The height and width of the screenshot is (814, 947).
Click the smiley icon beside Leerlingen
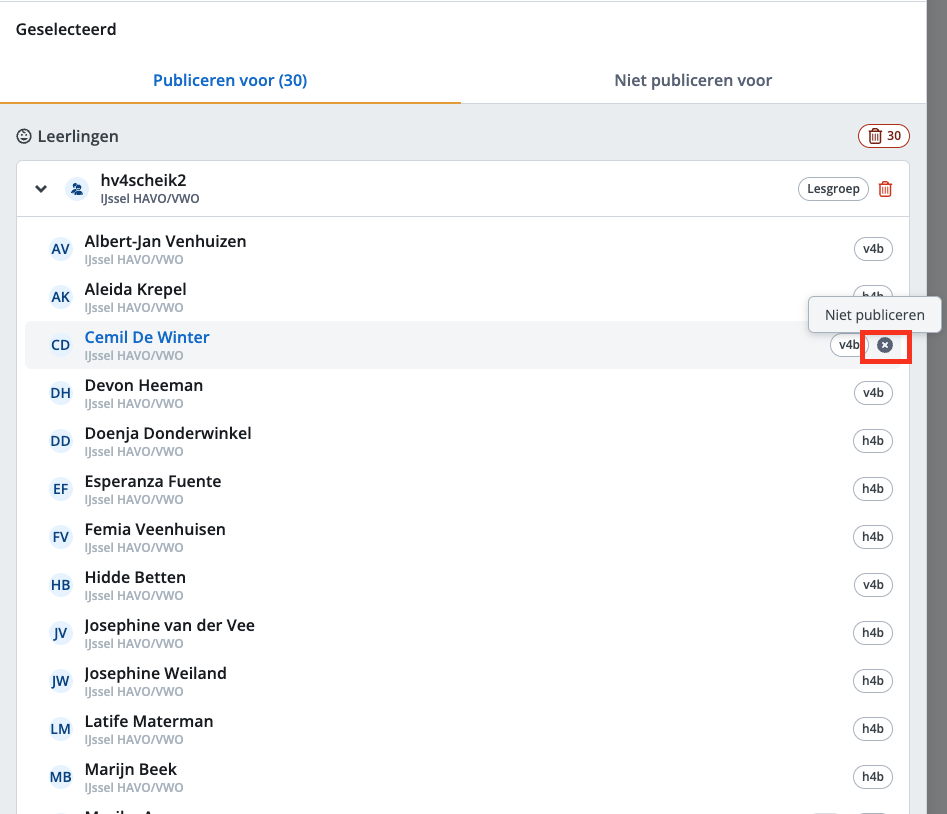pyautogui.click(x=24, y=136)
